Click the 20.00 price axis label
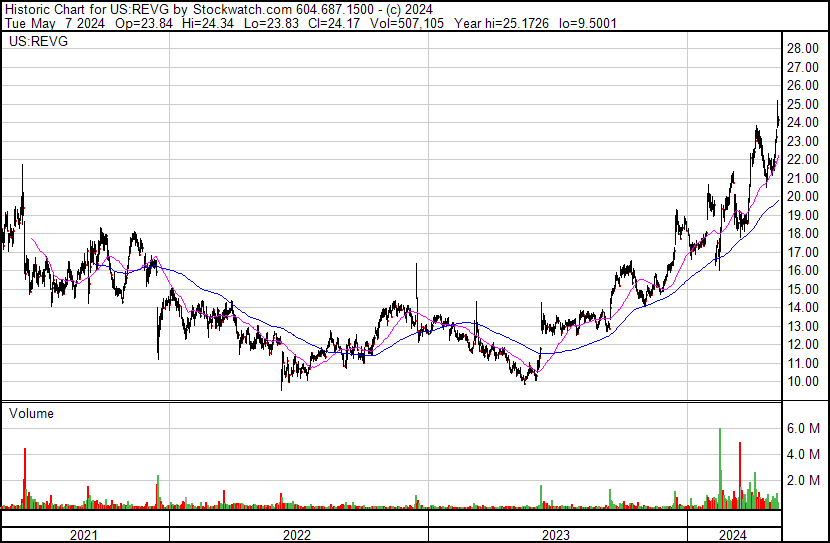The height and width of the screenshot is (543, 830). coord(802,197)
